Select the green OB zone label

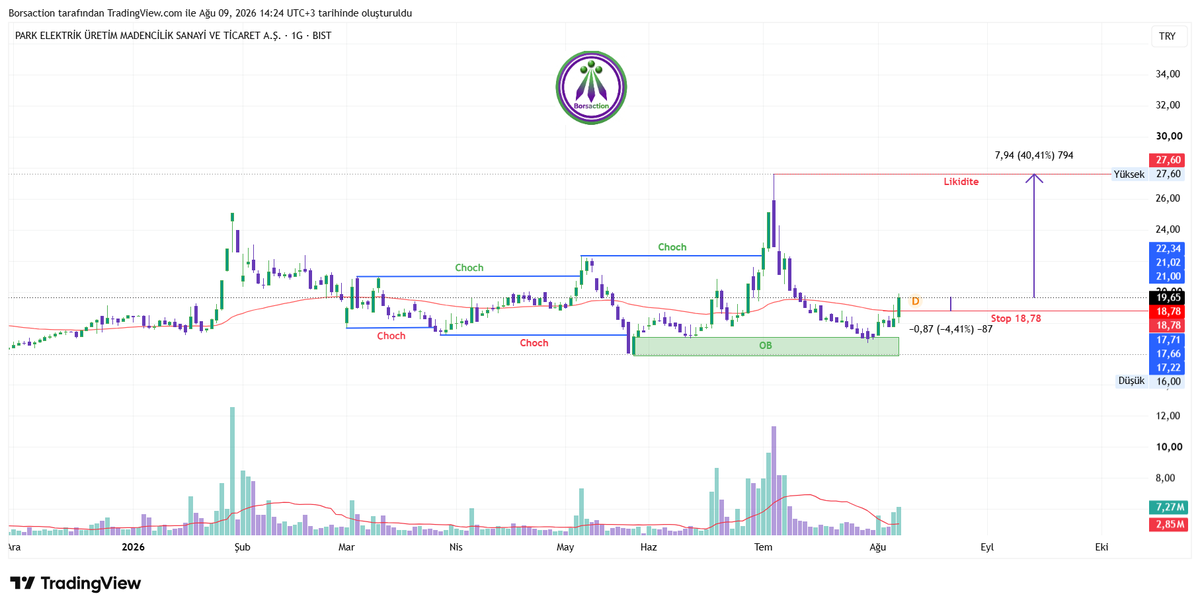pos(765,346)
